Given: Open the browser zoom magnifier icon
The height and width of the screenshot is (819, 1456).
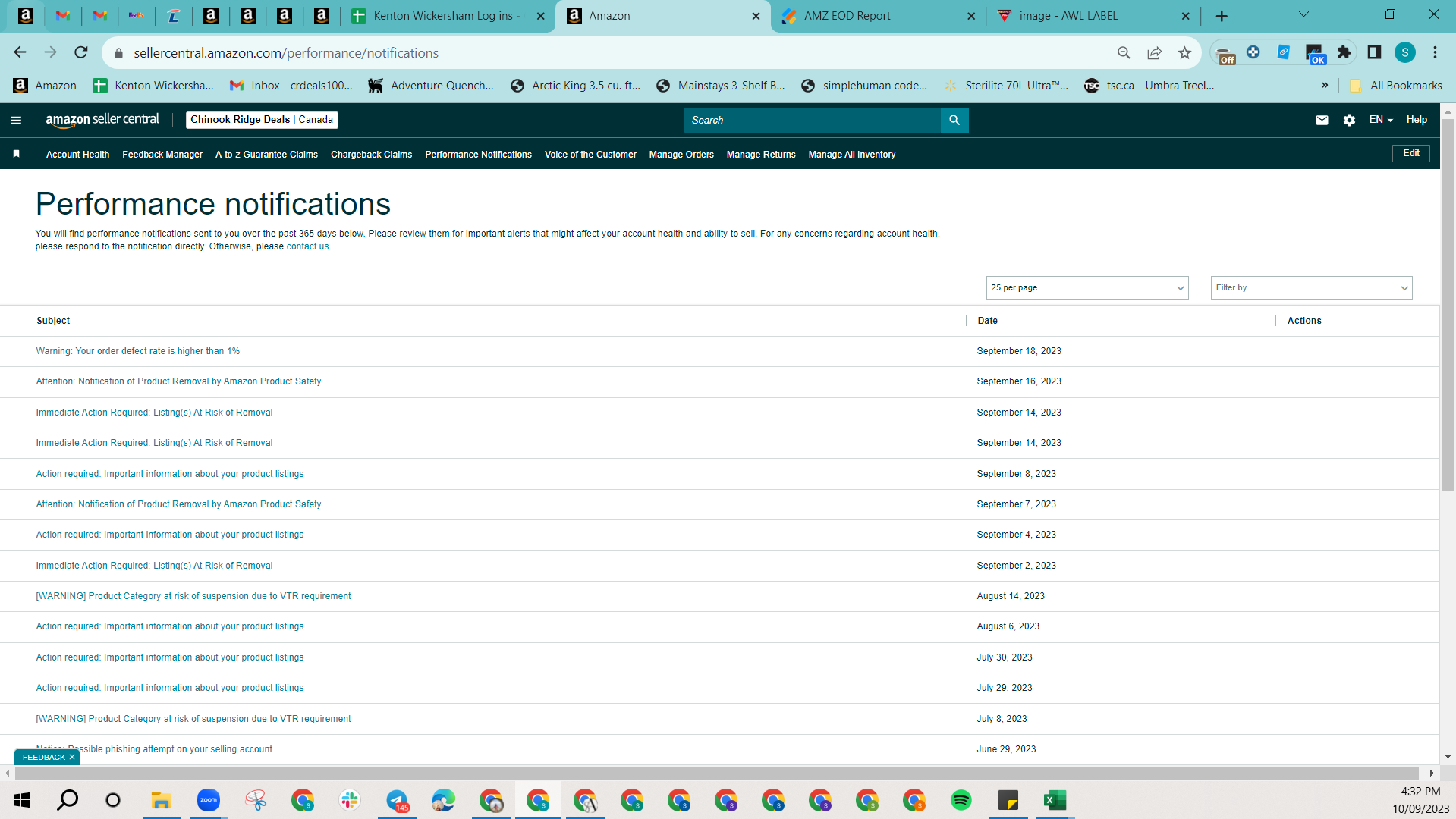Looking at the screenshot, I should pyautogui.click(x=1124, y=52).
